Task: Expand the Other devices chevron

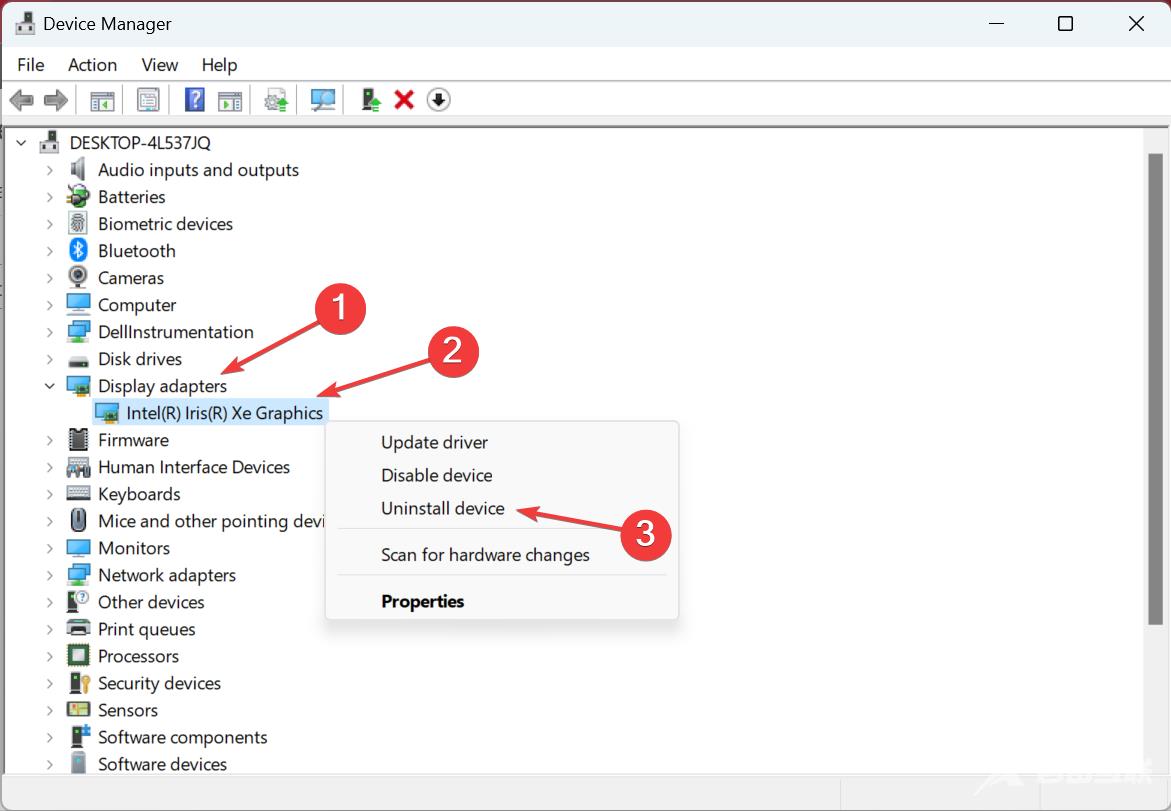Action: [49, 602]
